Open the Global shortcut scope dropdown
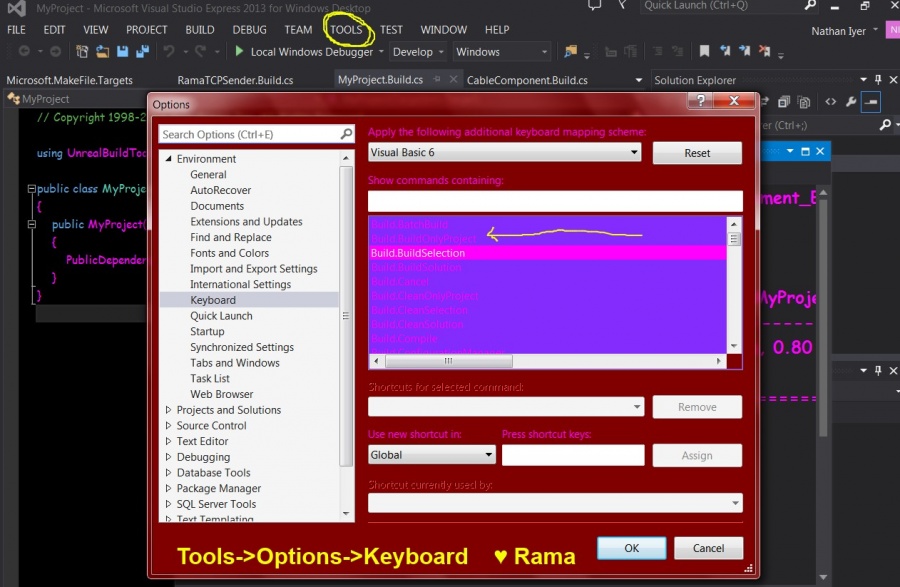Image resolution: width=900 pixels, height=587 pixels. [x=488, y=455]
